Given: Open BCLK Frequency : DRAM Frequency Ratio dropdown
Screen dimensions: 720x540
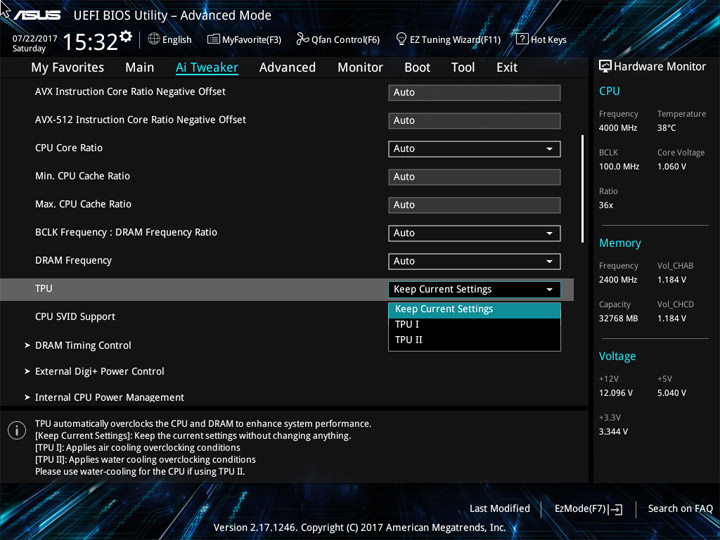Looking at the screenshot, I should pos(474,233).
